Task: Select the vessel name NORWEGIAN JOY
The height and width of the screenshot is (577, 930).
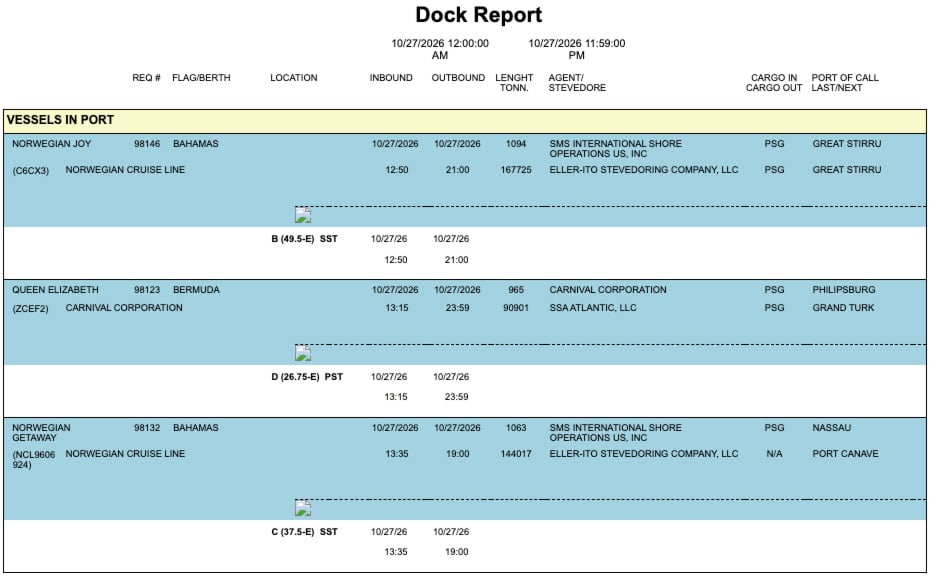Action: click(x=52, y=144)
